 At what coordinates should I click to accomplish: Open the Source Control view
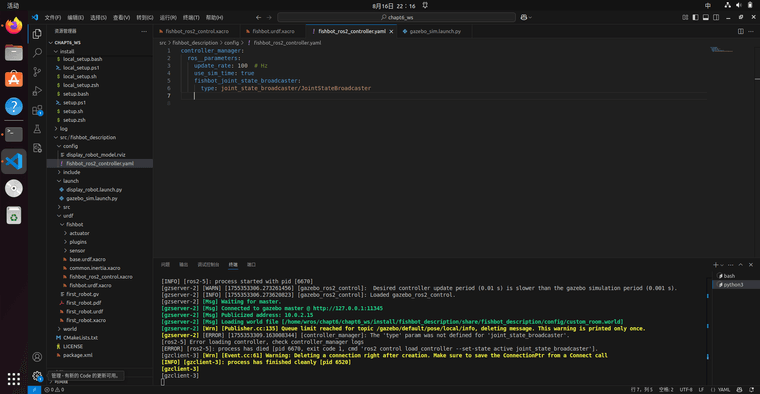pyautogui.click(x=37, y=72)
